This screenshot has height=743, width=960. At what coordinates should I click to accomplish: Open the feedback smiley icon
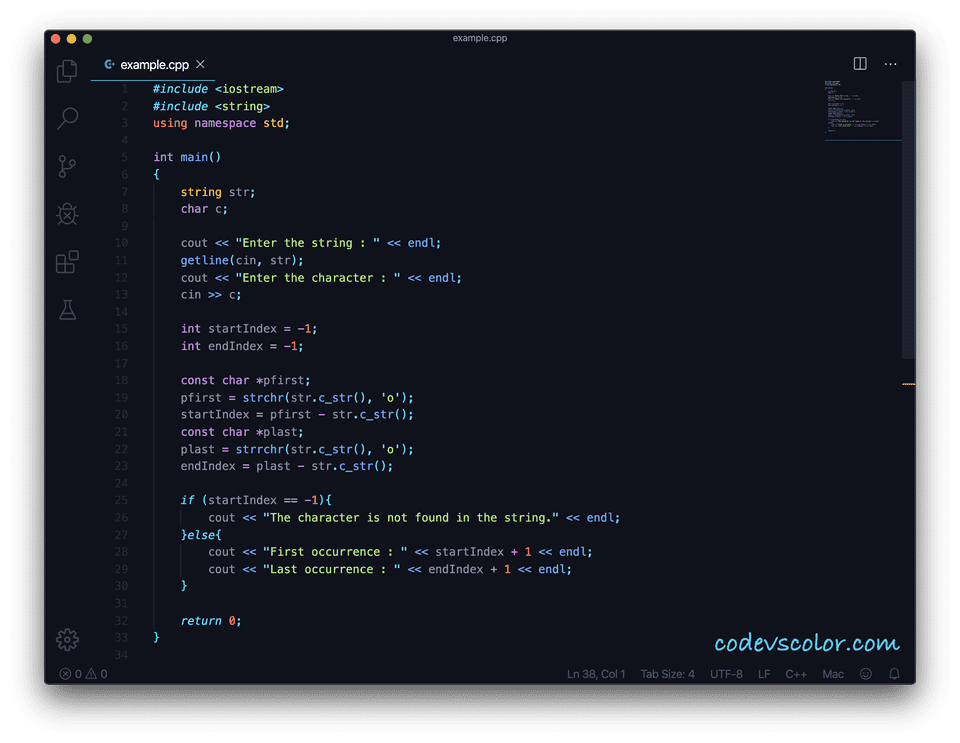click(x=865, y=673)
